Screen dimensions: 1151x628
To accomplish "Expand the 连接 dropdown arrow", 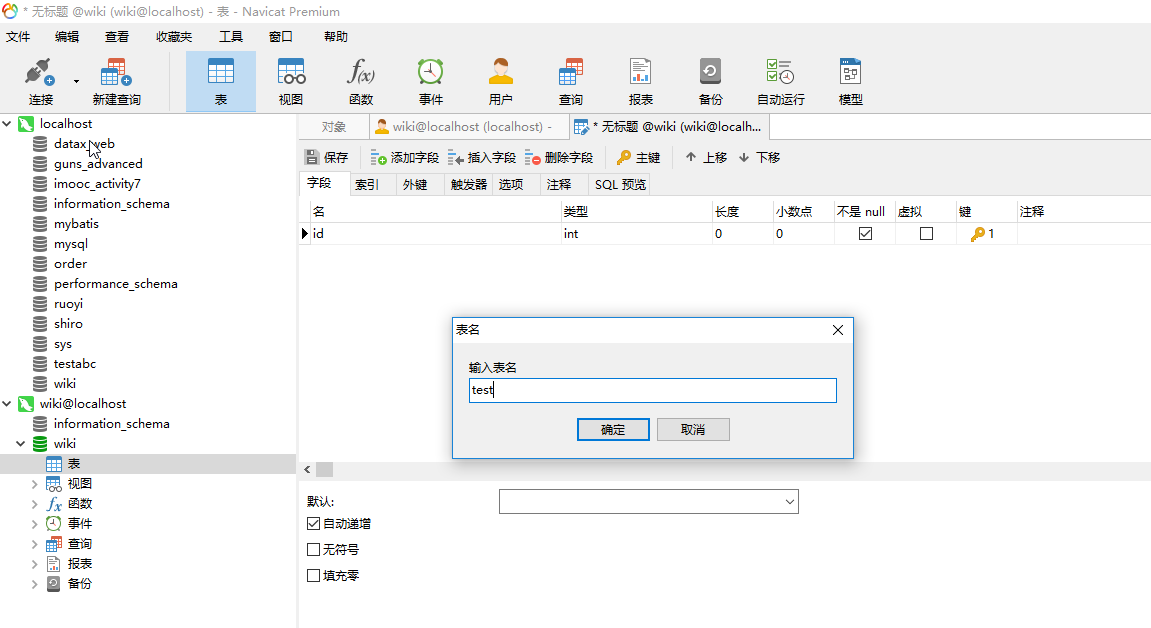I will 76,81.
